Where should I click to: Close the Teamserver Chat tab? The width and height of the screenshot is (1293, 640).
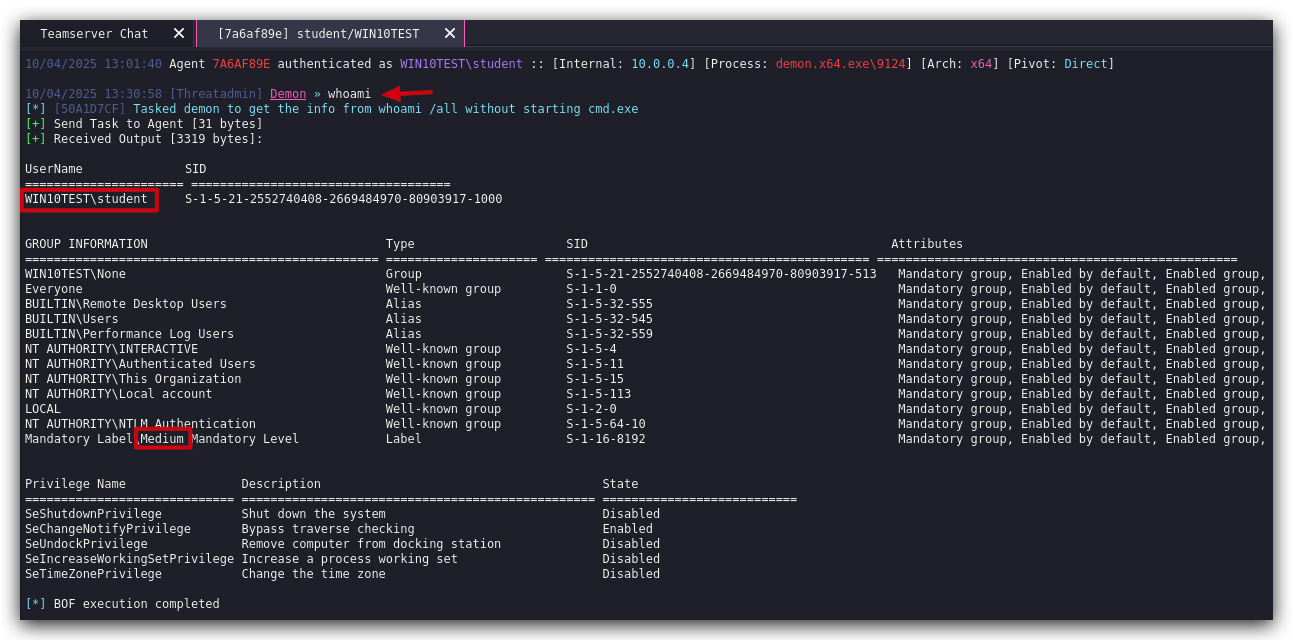pos(179,34)
